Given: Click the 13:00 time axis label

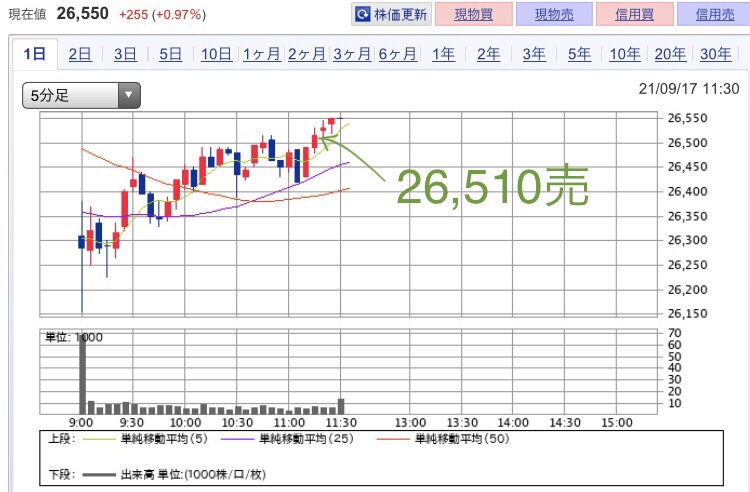Looking at the screenshot, I should [410, 423].
